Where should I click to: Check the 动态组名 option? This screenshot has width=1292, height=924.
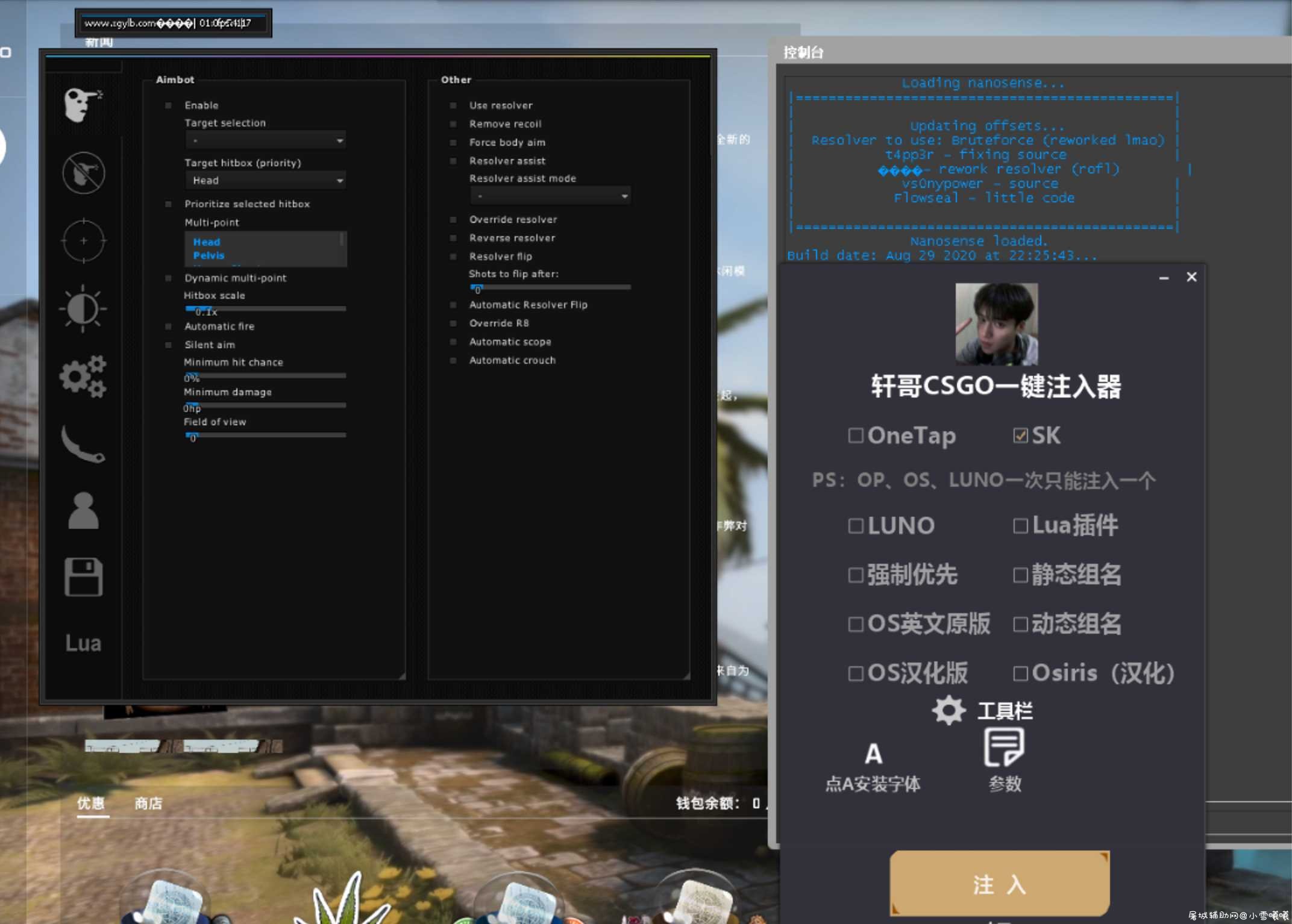pyautogui.click(x=1020, y=624)
